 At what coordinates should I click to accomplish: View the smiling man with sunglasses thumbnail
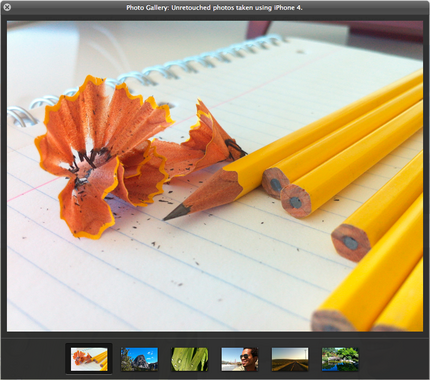pyautogui.click(x=240, y=359)
